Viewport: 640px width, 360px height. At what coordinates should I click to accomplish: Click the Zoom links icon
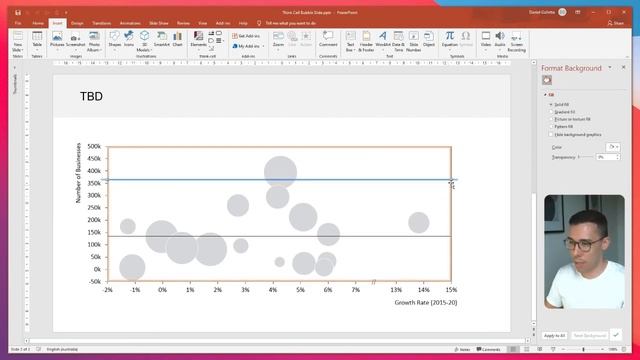278,39
